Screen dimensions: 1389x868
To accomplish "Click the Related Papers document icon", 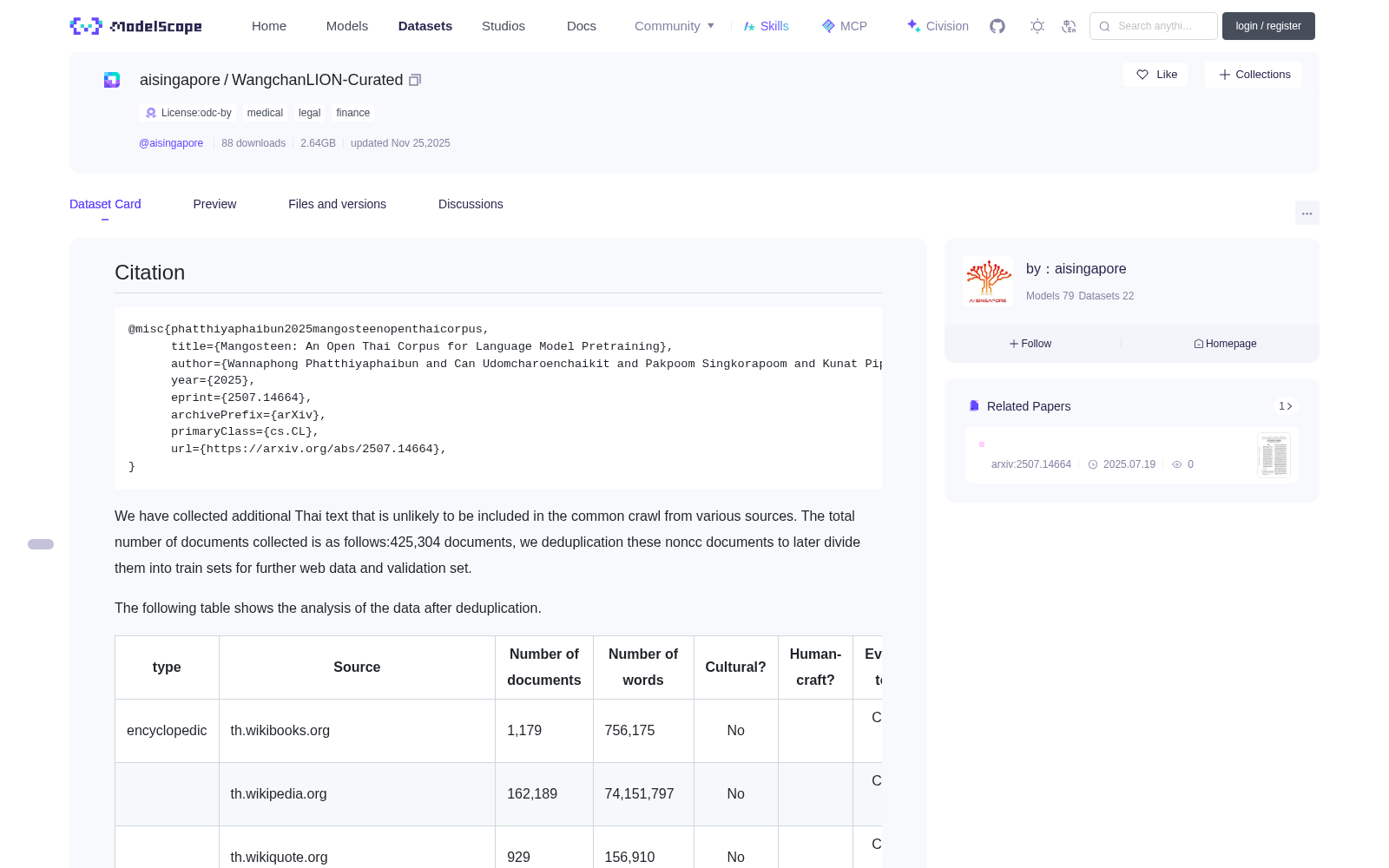I will (974, 406).
